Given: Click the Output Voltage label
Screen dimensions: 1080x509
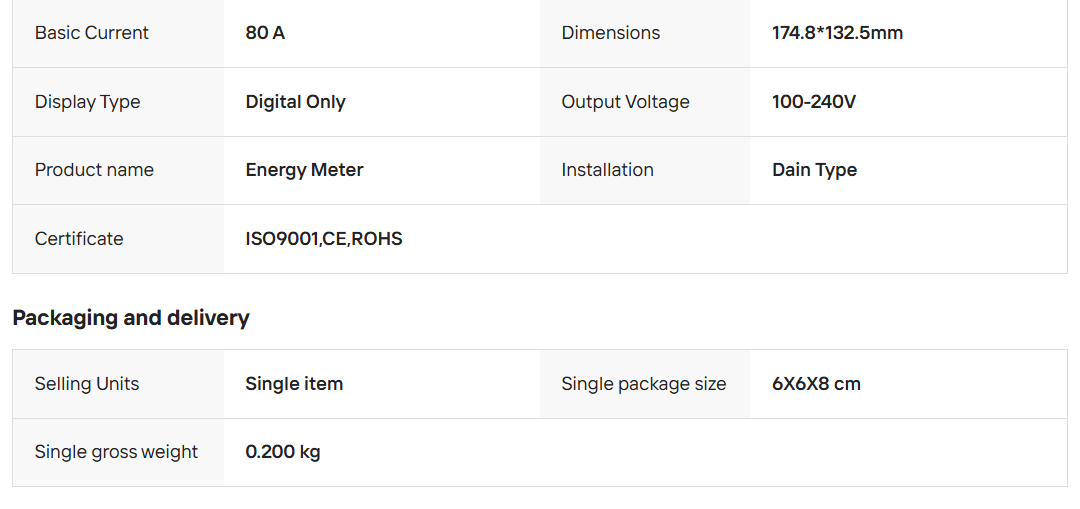Looking at the screenshot, I should pyautogui.click(x=625, y=102).
